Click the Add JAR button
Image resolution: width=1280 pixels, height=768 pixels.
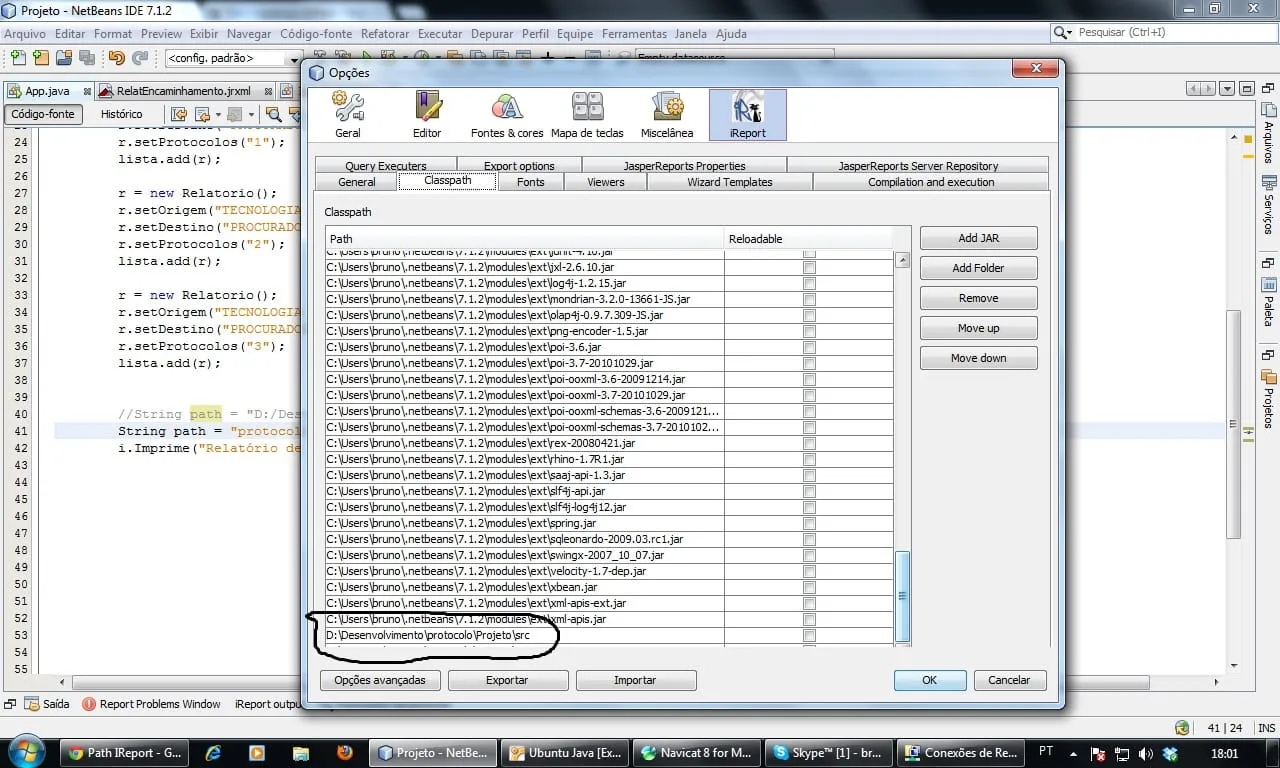click(979, 238)
